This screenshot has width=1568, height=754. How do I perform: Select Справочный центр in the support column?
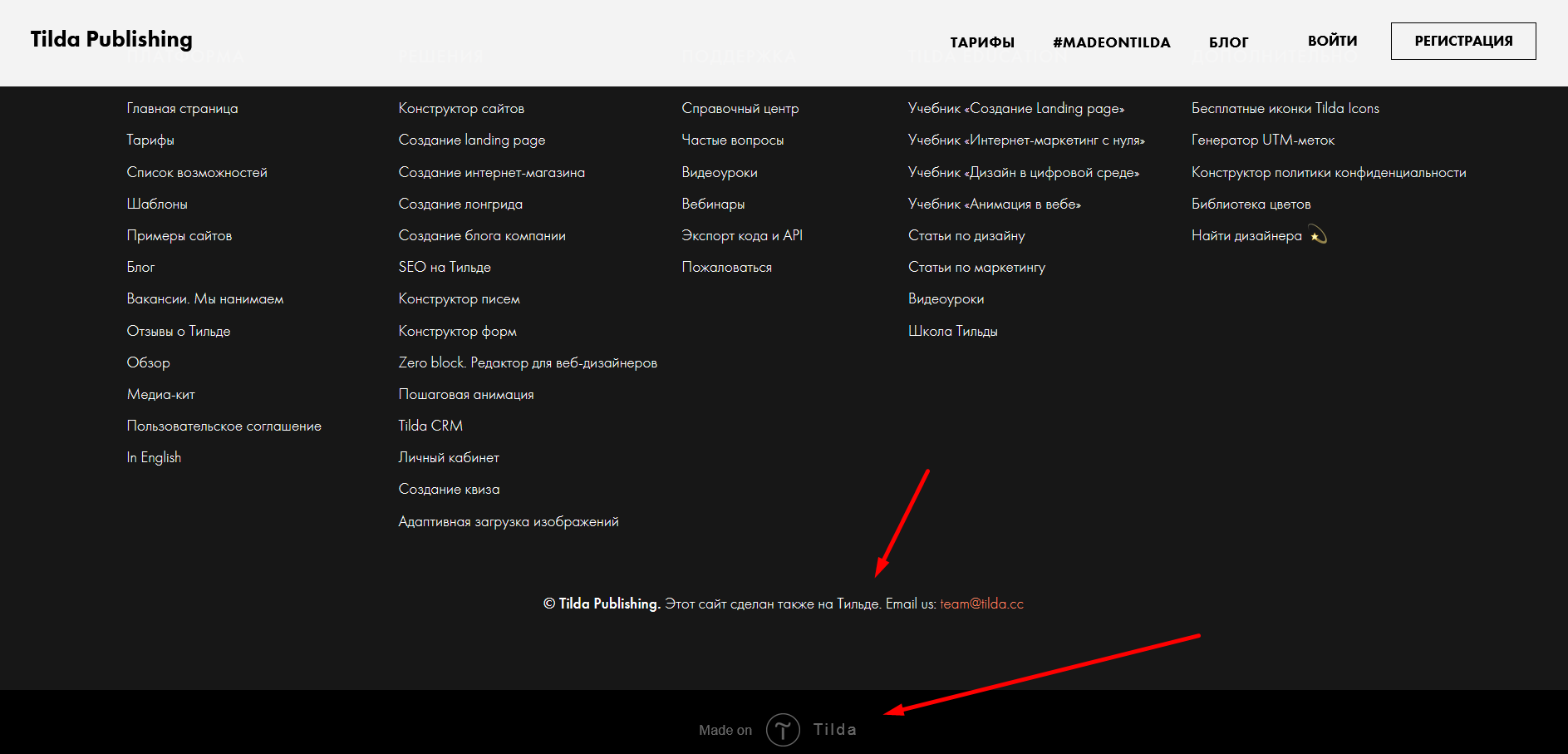pyautogui.click(x=740, y=108)
